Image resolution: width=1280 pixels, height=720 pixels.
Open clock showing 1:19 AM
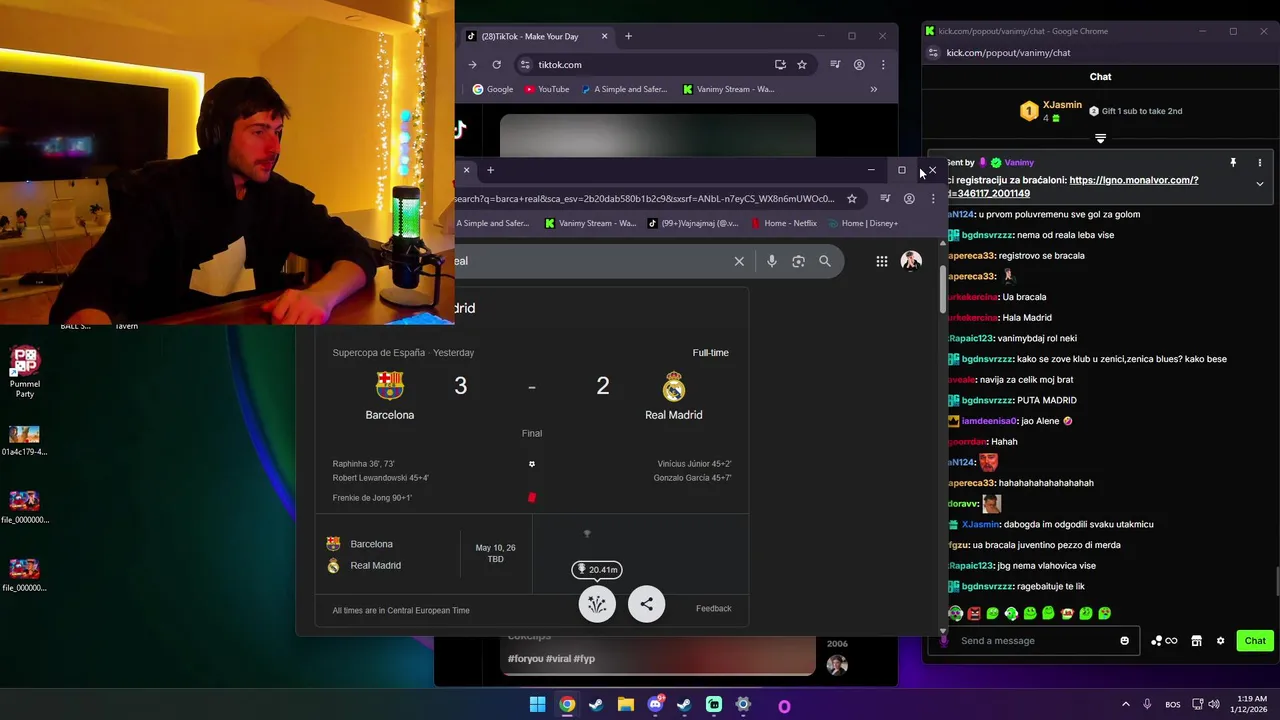[1251, 705]
